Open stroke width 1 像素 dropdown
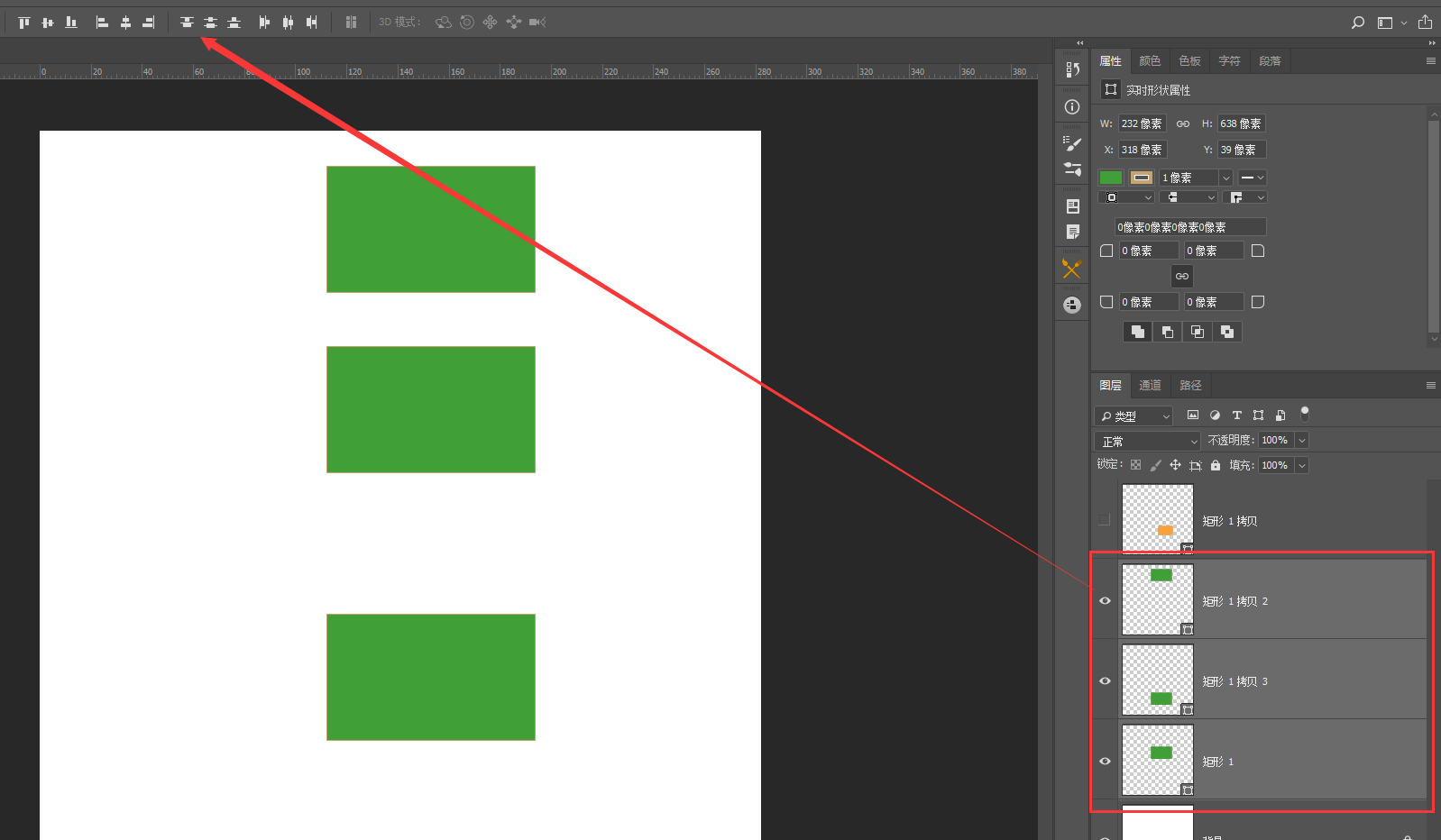1441x840 pixels. point(1225,178)
